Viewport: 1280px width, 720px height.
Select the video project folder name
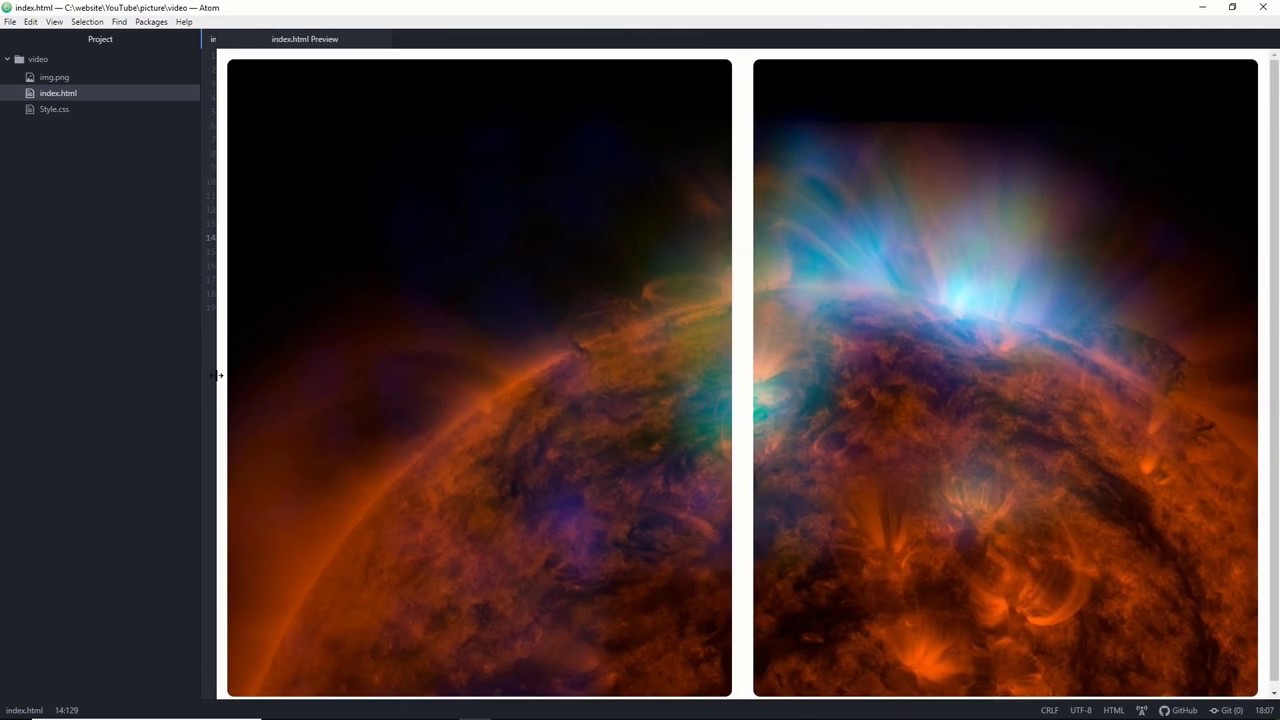pyautogui.click(x=38, y=59)
